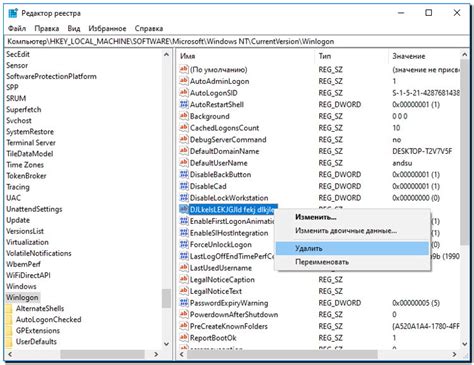Viewport: 474px width, 365px height.
Task: Click the DWORD icon of EnableFirstLogonAnimation
Action: 184,221
